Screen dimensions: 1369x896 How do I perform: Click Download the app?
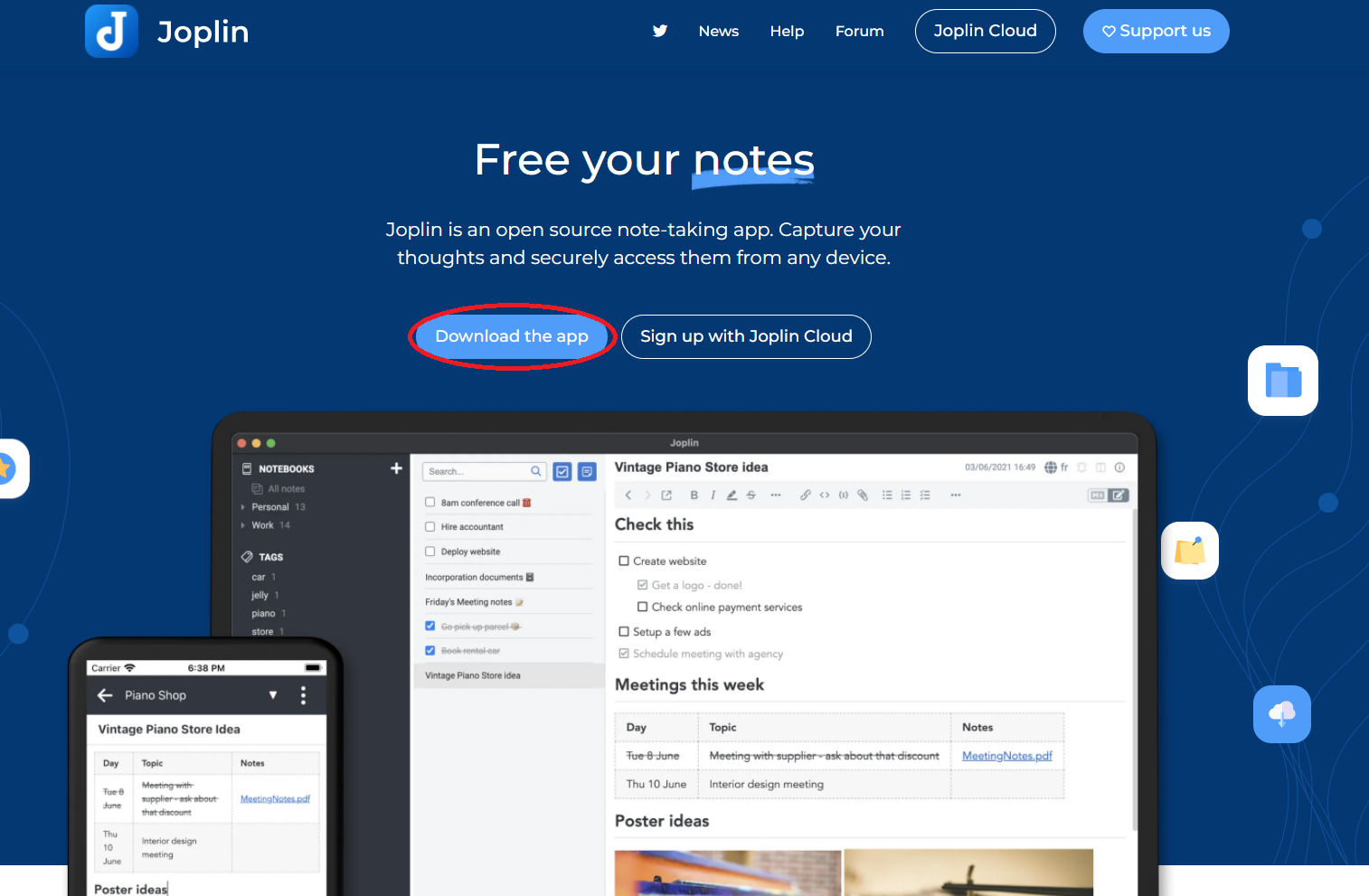point(512,336)
